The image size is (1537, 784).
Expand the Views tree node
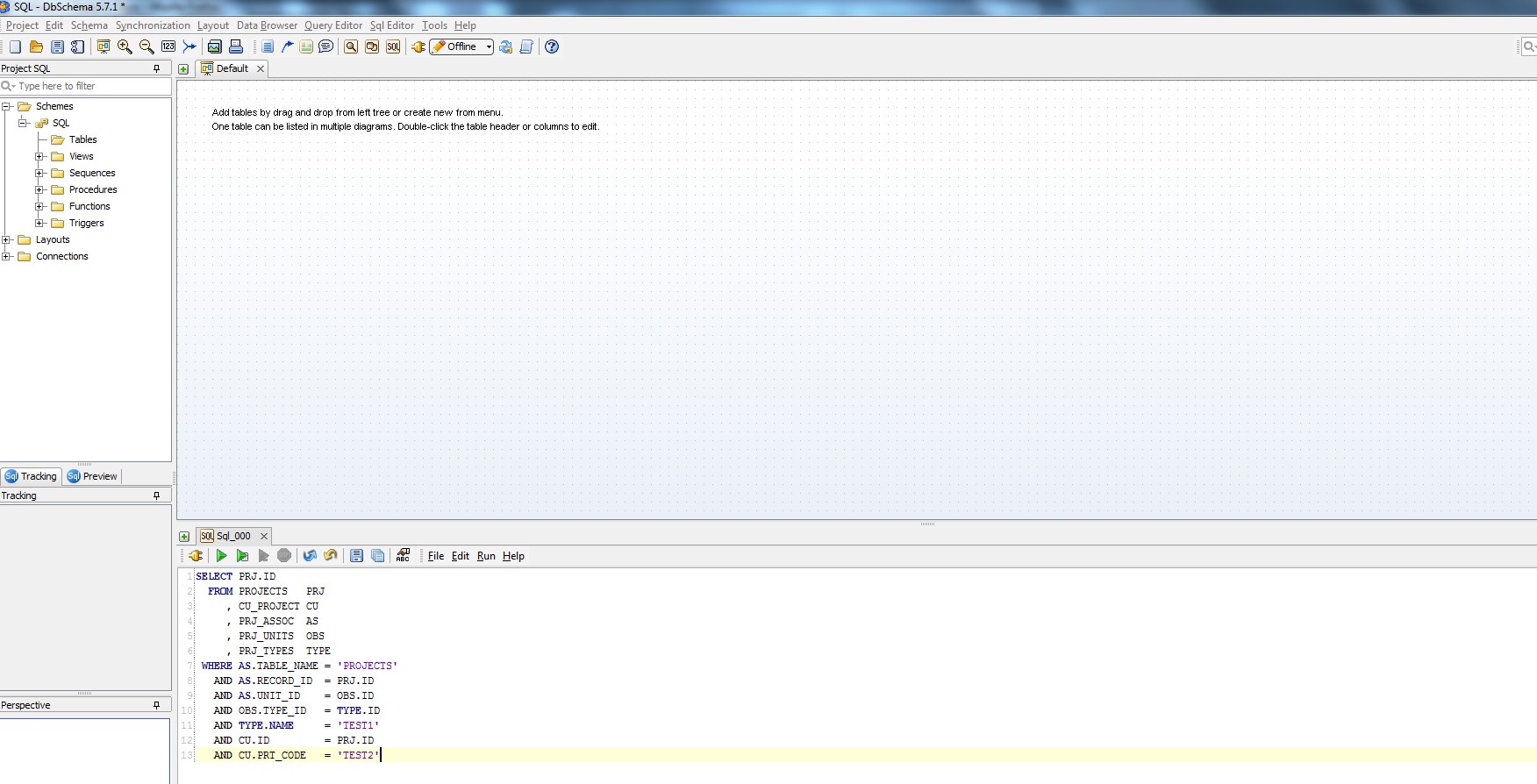(x=39, y=156)
